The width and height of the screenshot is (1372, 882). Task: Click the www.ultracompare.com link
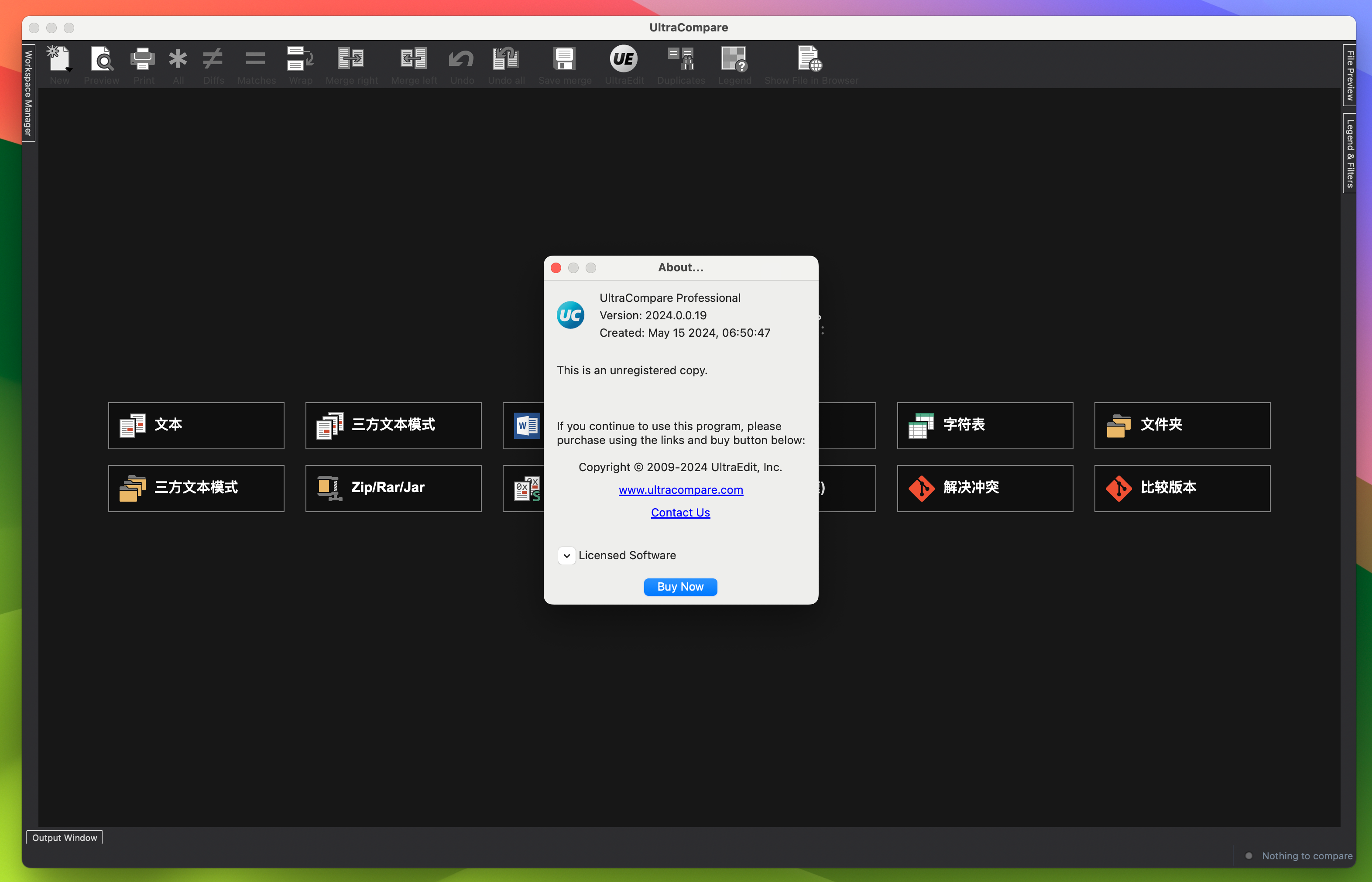pos(680,489)
